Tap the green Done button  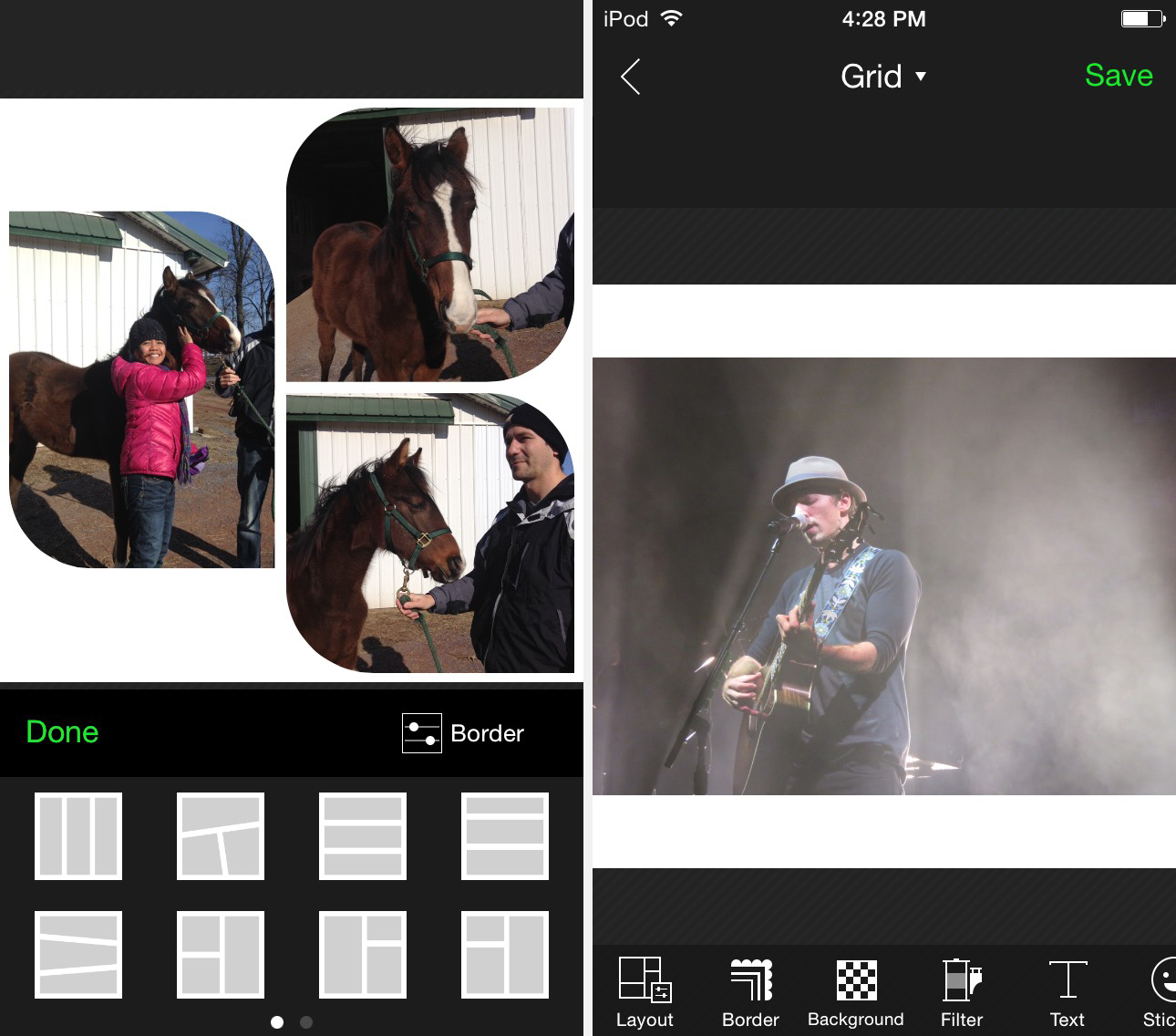(x=62, y=732)
